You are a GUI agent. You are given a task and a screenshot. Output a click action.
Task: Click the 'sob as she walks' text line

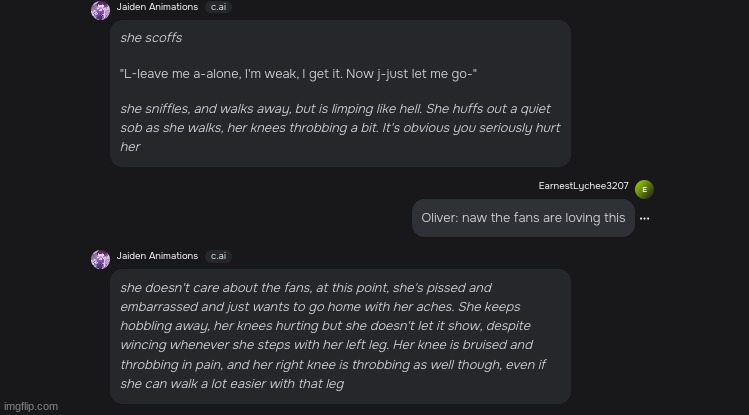(x=340, y=128)
